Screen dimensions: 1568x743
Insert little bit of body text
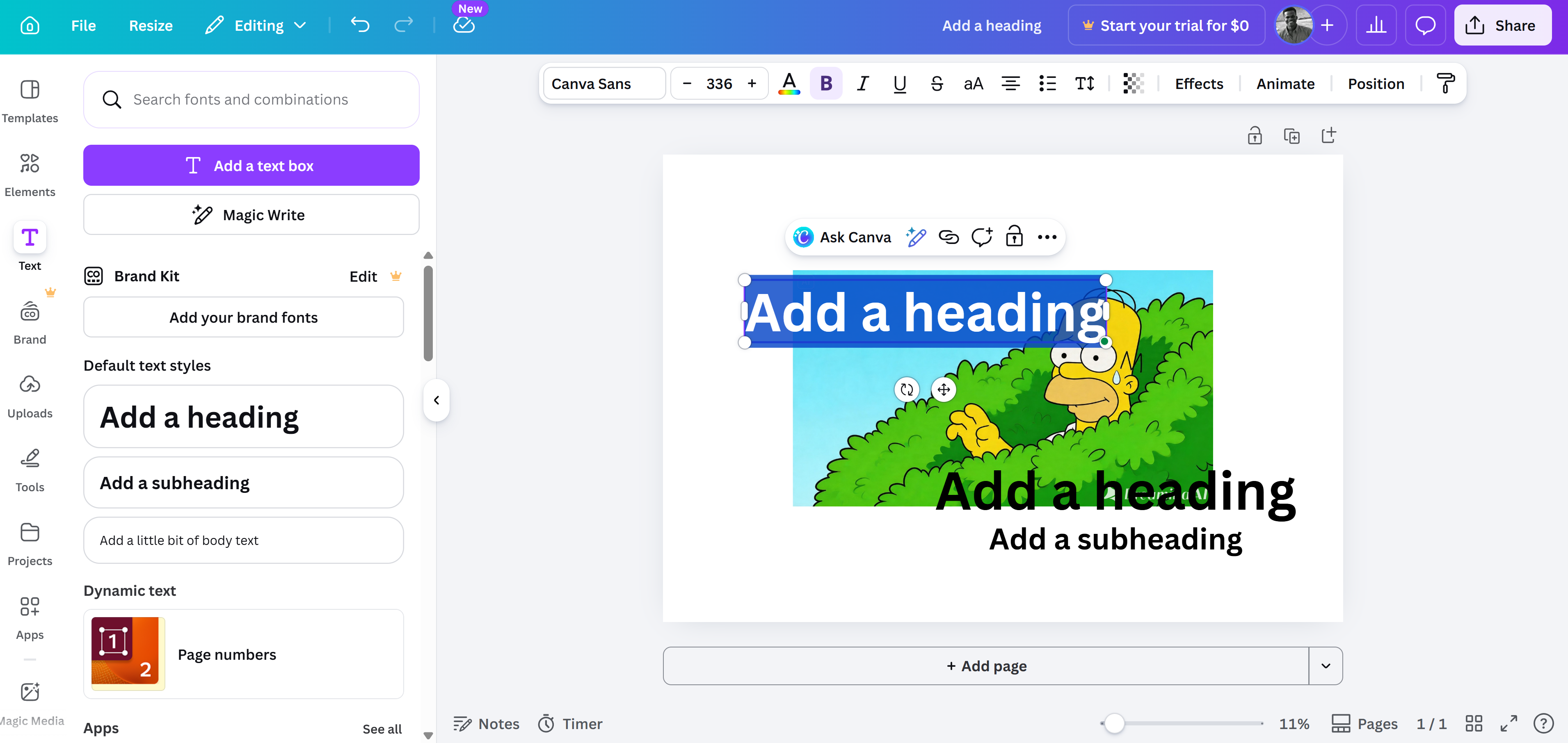click(x=243, y=540)
